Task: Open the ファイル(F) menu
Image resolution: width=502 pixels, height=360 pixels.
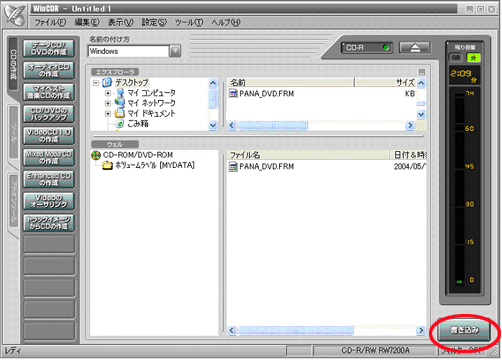Action: coord(50,22)
